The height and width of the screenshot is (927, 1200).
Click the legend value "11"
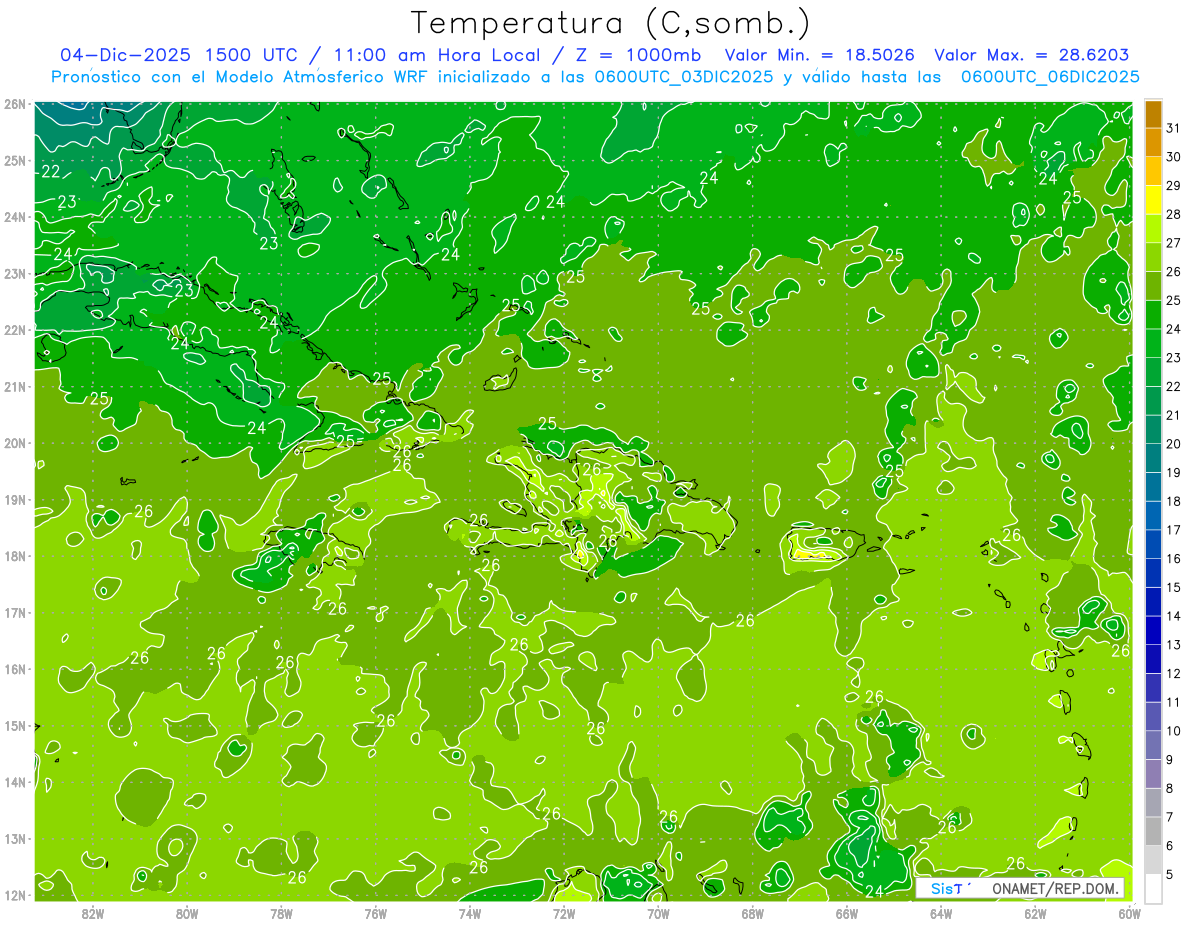[x=1174, y=702]
